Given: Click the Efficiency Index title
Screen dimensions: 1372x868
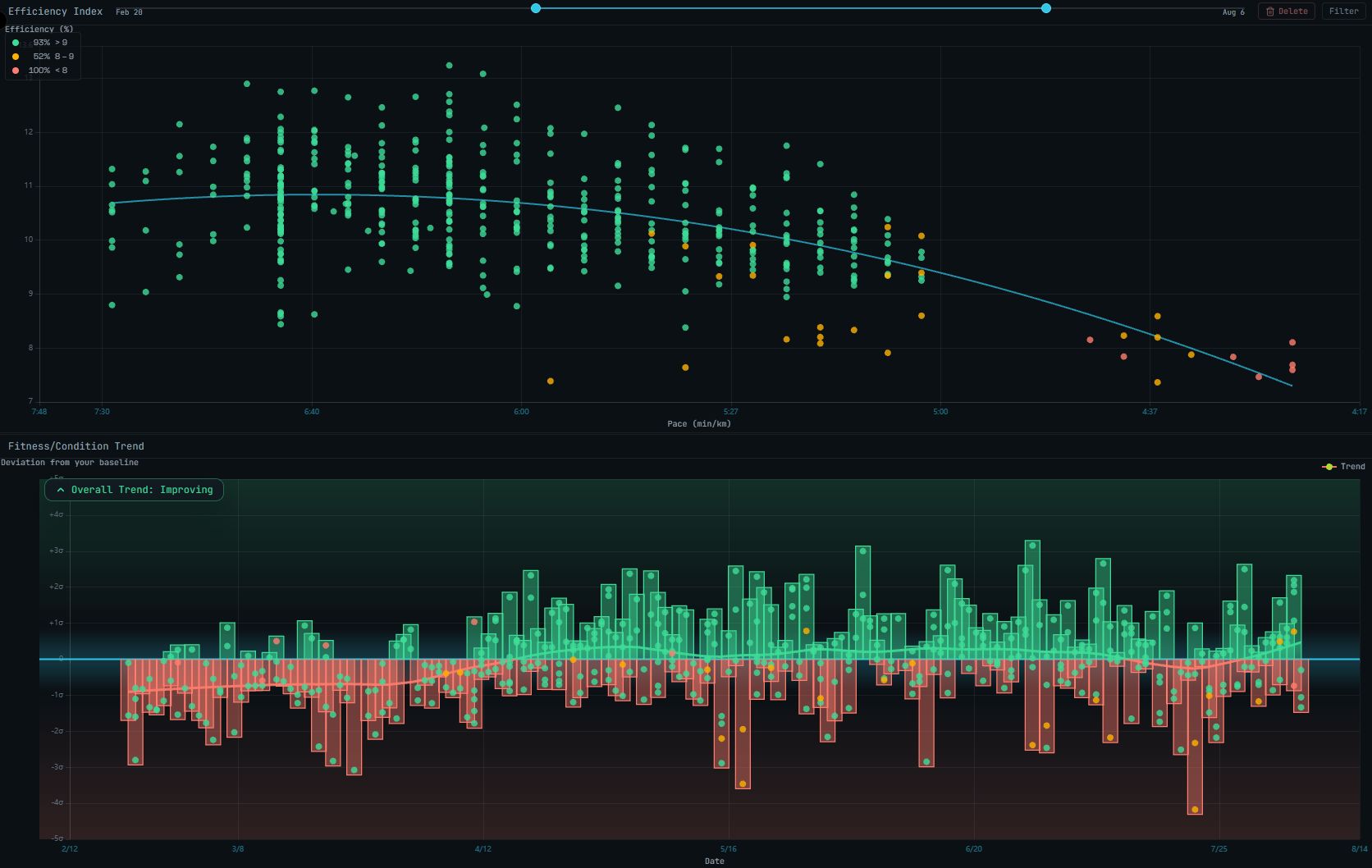Looking at the screenshot, I should [56, 11].
